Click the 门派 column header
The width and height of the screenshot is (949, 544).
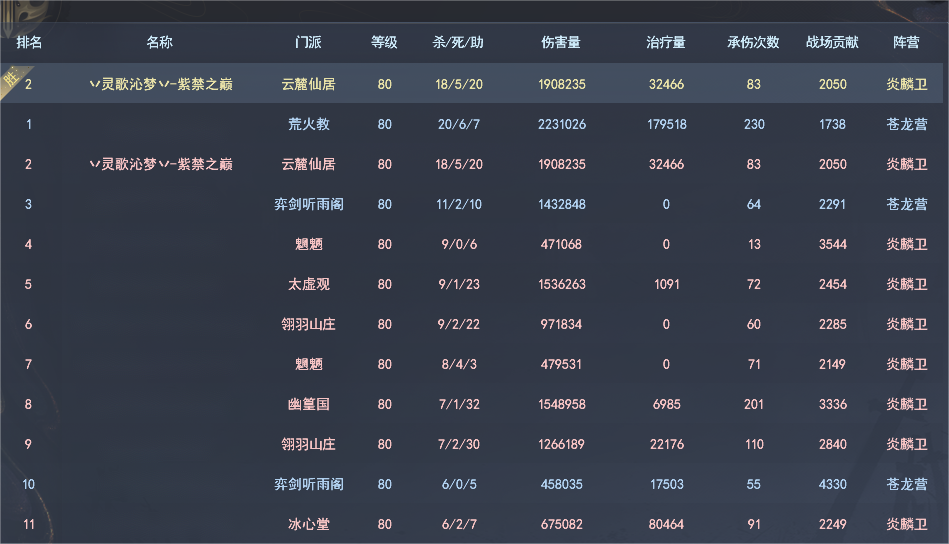coord(308,42)
